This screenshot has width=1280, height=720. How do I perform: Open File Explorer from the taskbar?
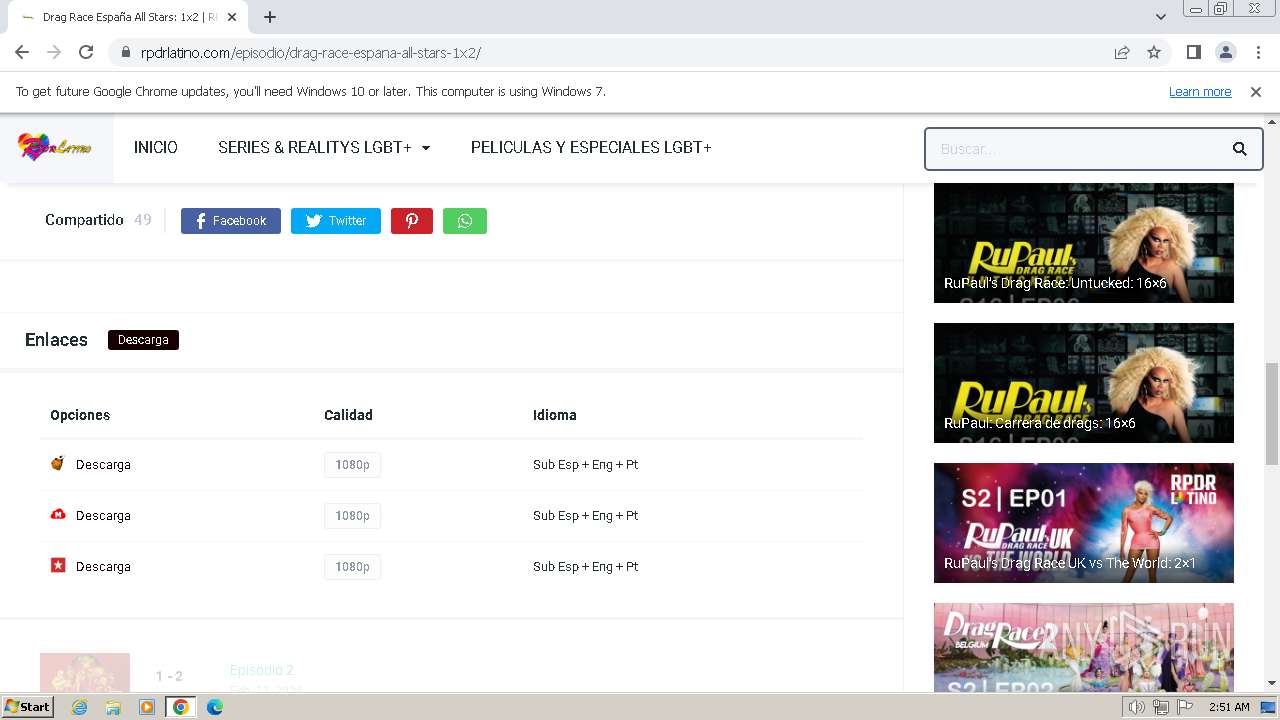(113, 707)
